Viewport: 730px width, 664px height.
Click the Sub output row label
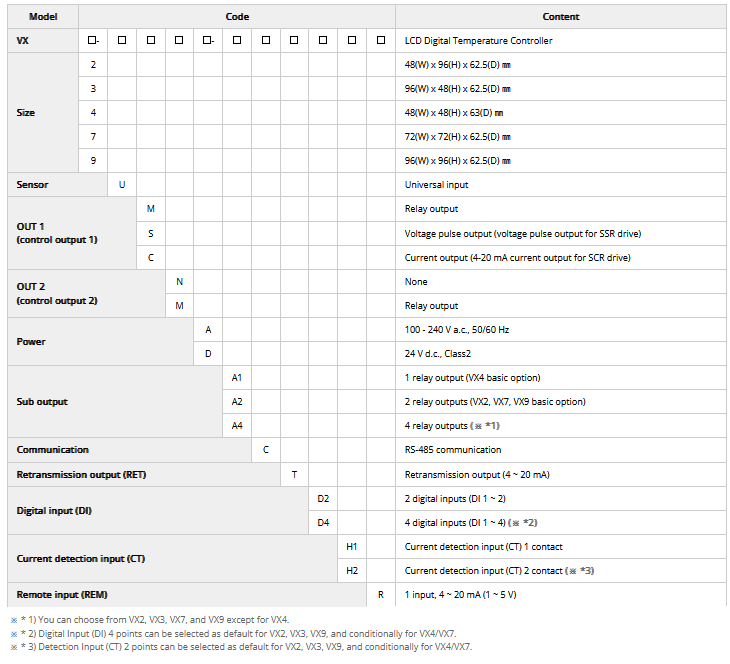pyautogui.click(x=42, y=402)
